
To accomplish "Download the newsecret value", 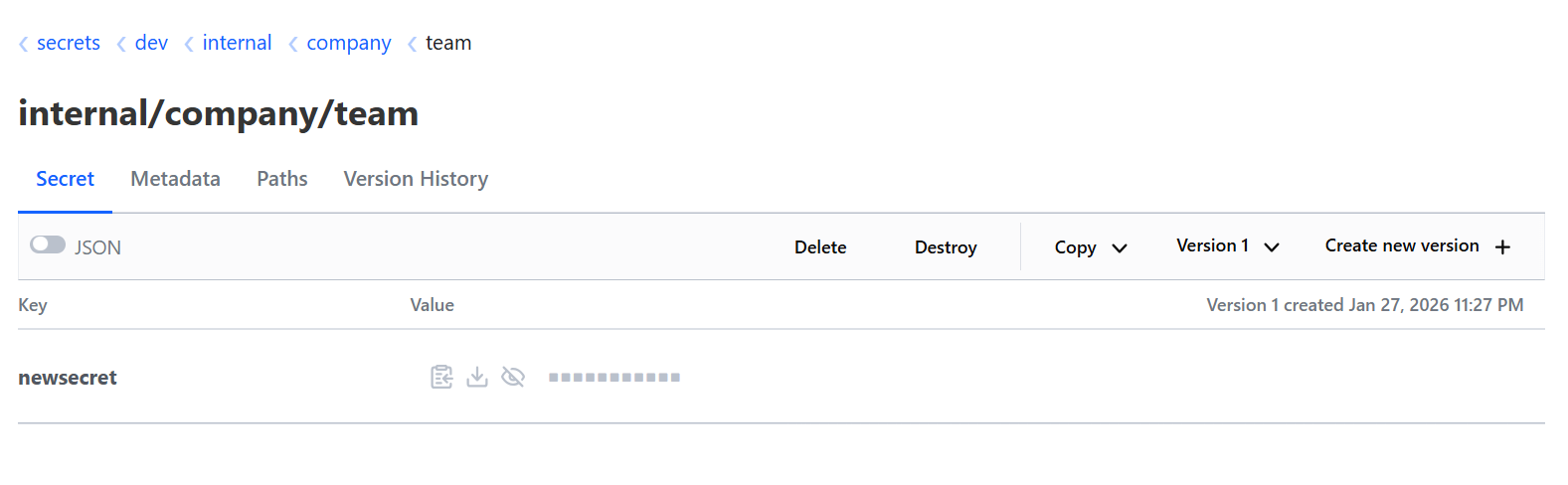I will [477, 377].
